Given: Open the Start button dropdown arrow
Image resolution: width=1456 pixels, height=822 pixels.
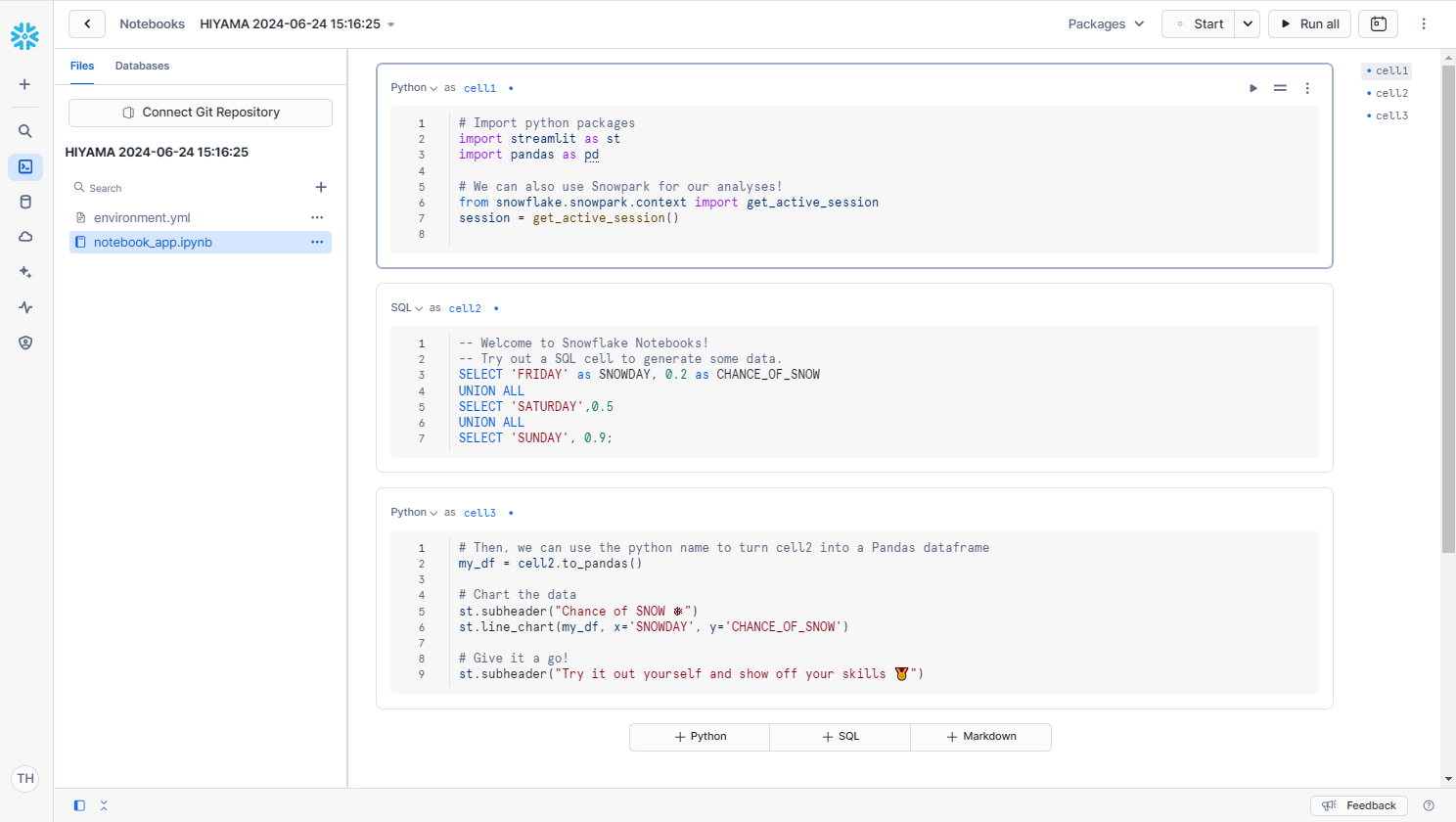Looking at the screenshot, I should [1248, 23].
